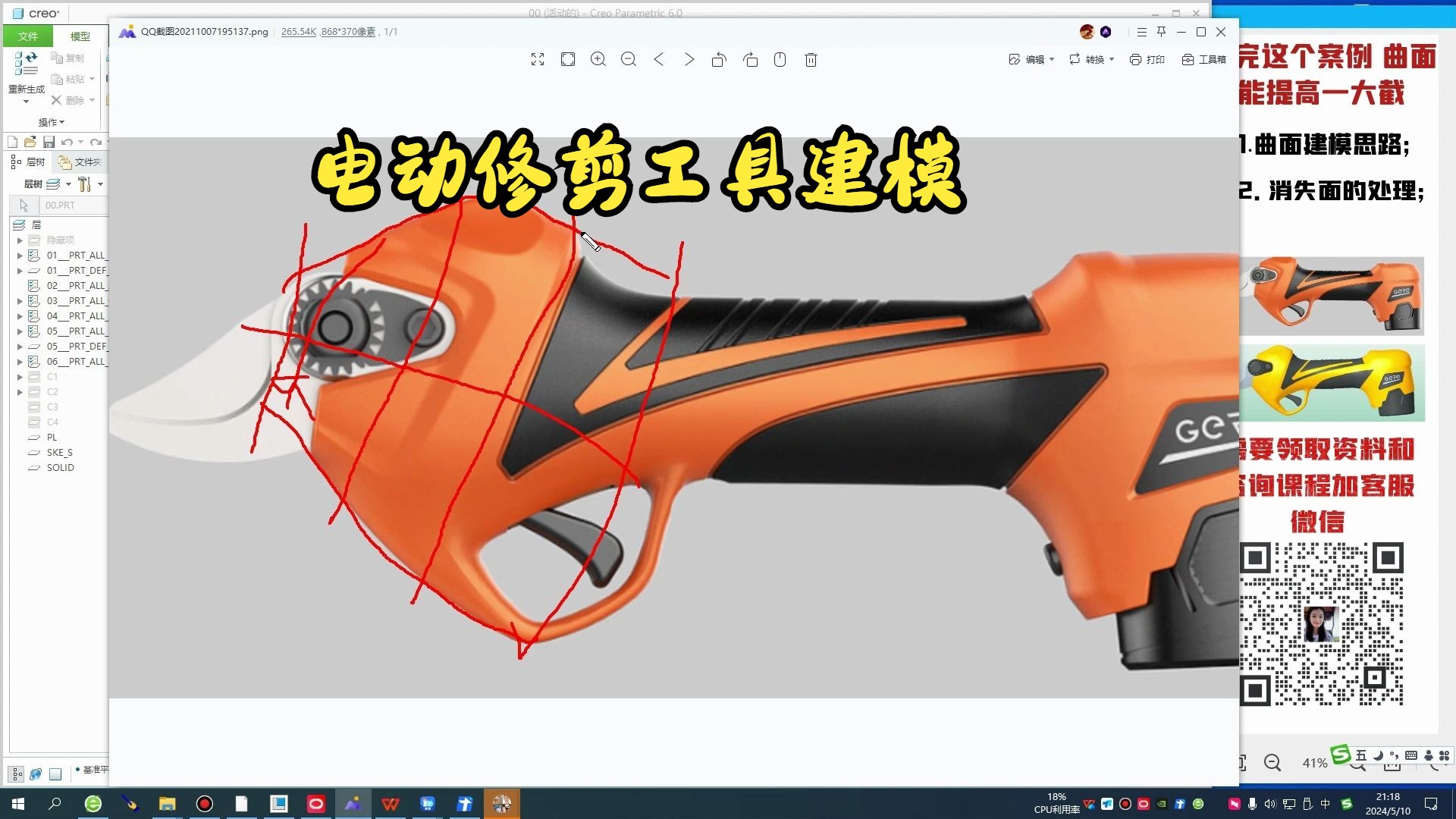Click the Undo arrow in Creo

click(67, 142)
